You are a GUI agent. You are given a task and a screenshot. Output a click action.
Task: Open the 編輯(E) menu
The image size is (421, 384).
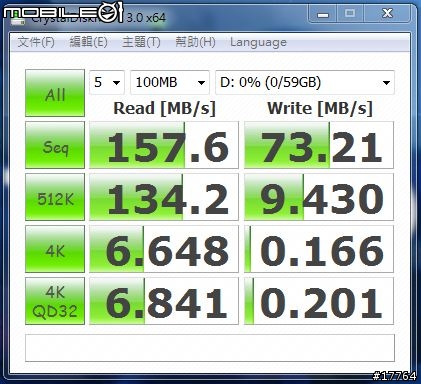88,42
